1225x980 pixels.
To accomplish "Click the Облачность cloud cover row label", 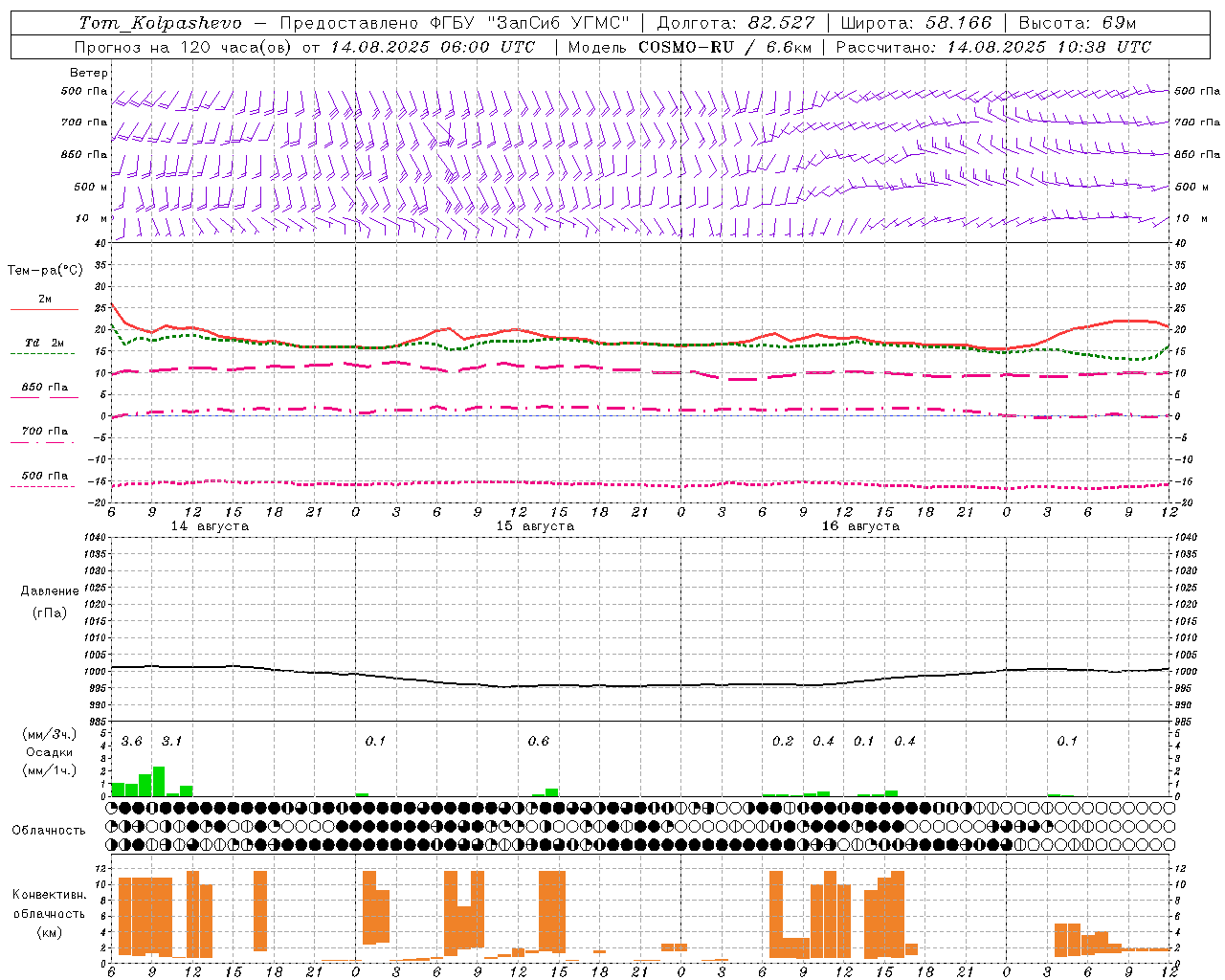I will click(49, 831).
